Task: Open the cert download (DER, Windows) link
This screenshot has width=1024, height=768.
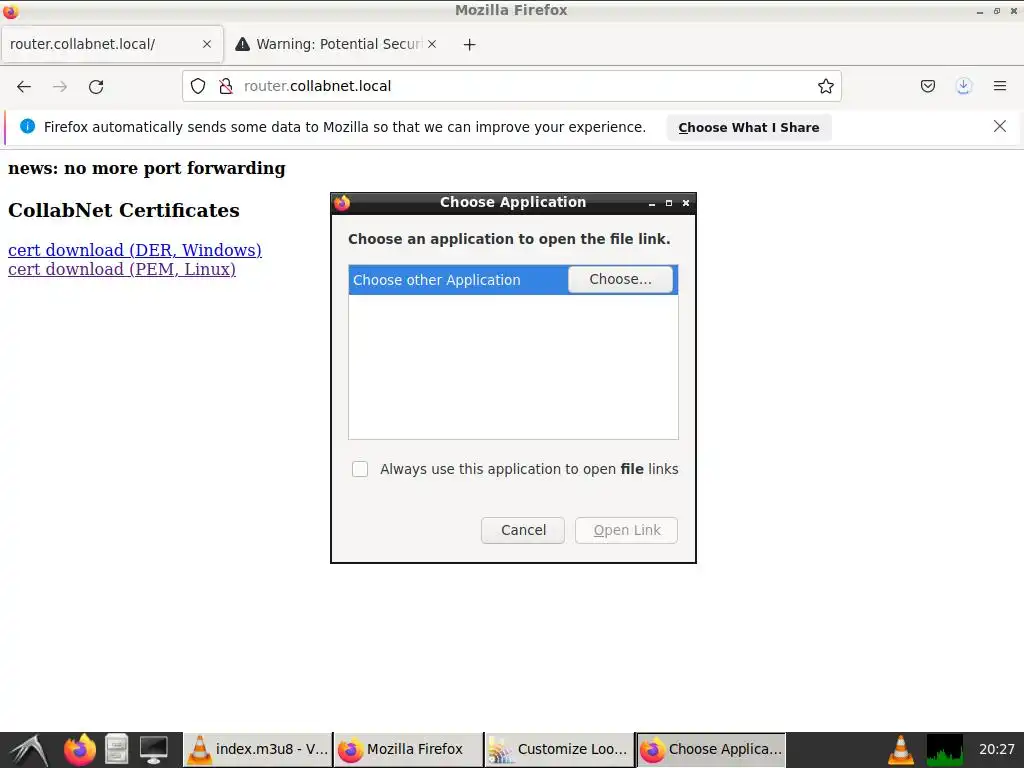Action: (135, 250)
